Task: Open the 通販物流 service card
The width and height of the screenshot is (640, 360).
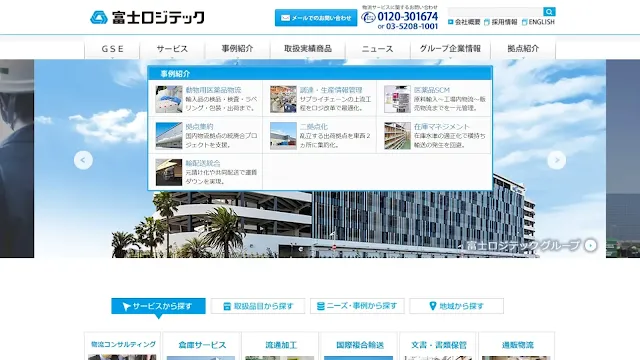Action: [x=518, y=346]
